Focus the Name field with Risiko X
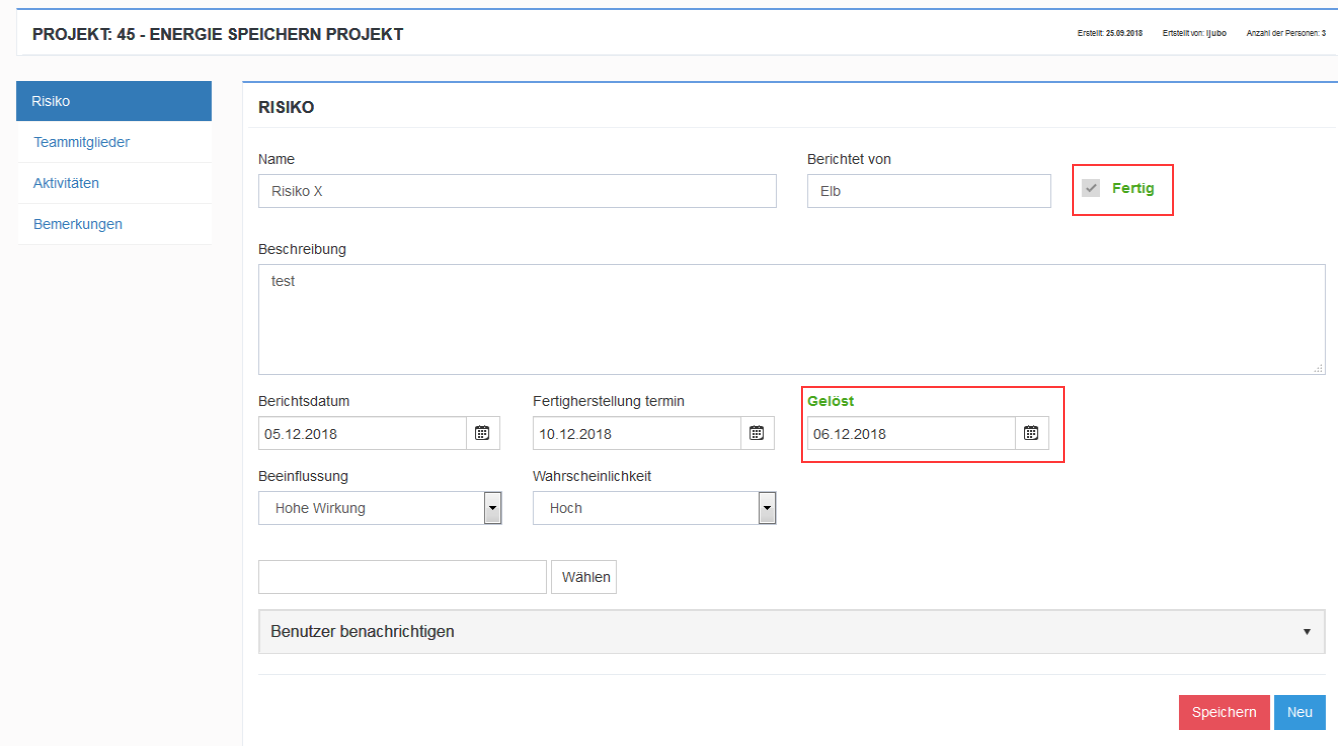Image resolution: width=1338 pixels, height=746 pixels. [517, 191]
